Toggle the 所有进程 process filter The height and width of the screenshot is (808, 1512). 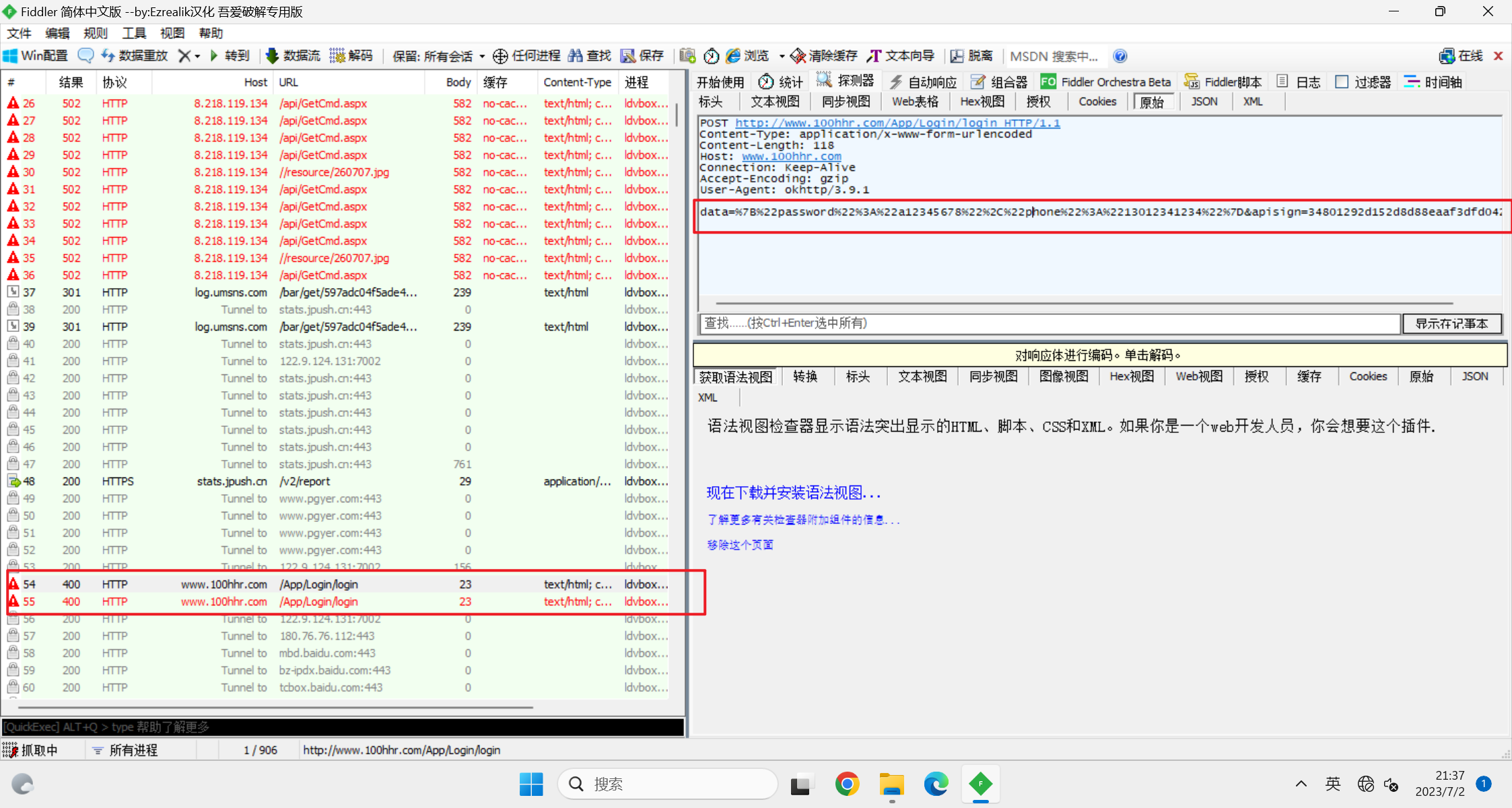point(132,749)
